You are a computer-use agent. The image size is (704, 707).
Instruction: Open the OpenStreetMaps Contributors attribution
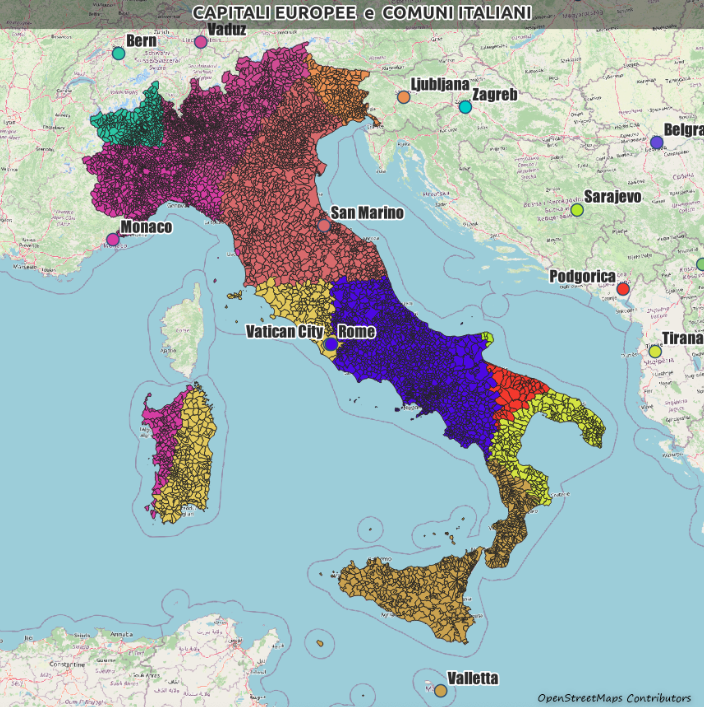(613, 698)
